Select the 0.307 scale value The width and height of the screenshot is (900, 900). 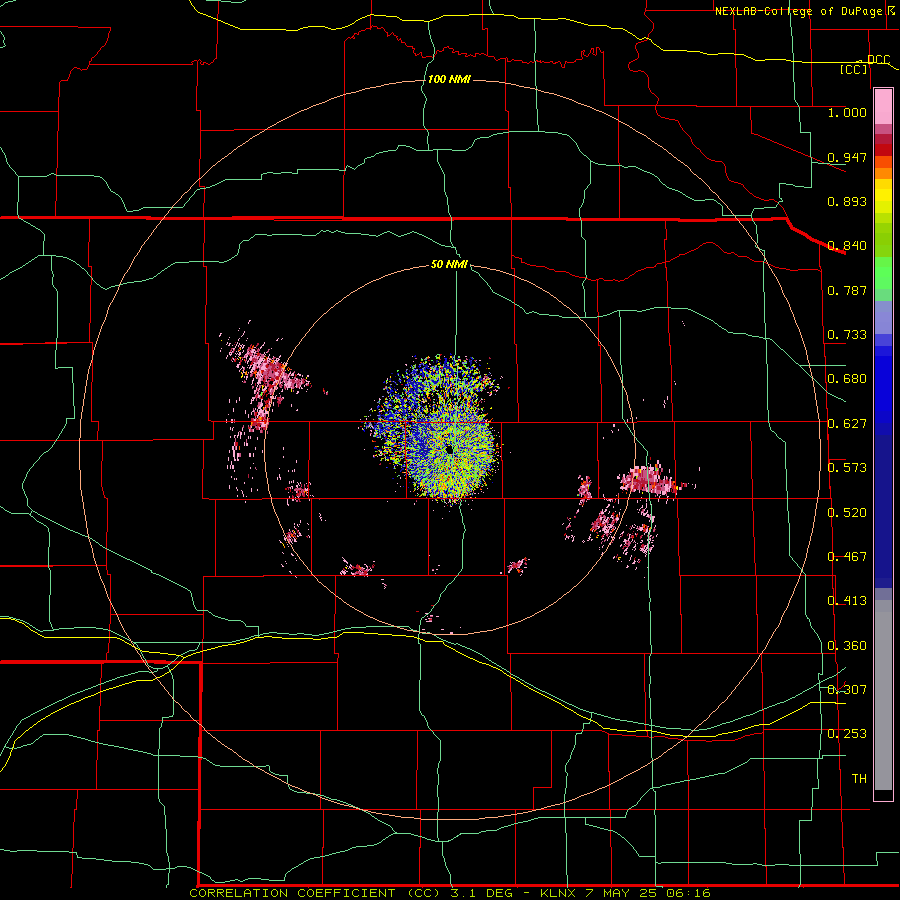point(847,690)
